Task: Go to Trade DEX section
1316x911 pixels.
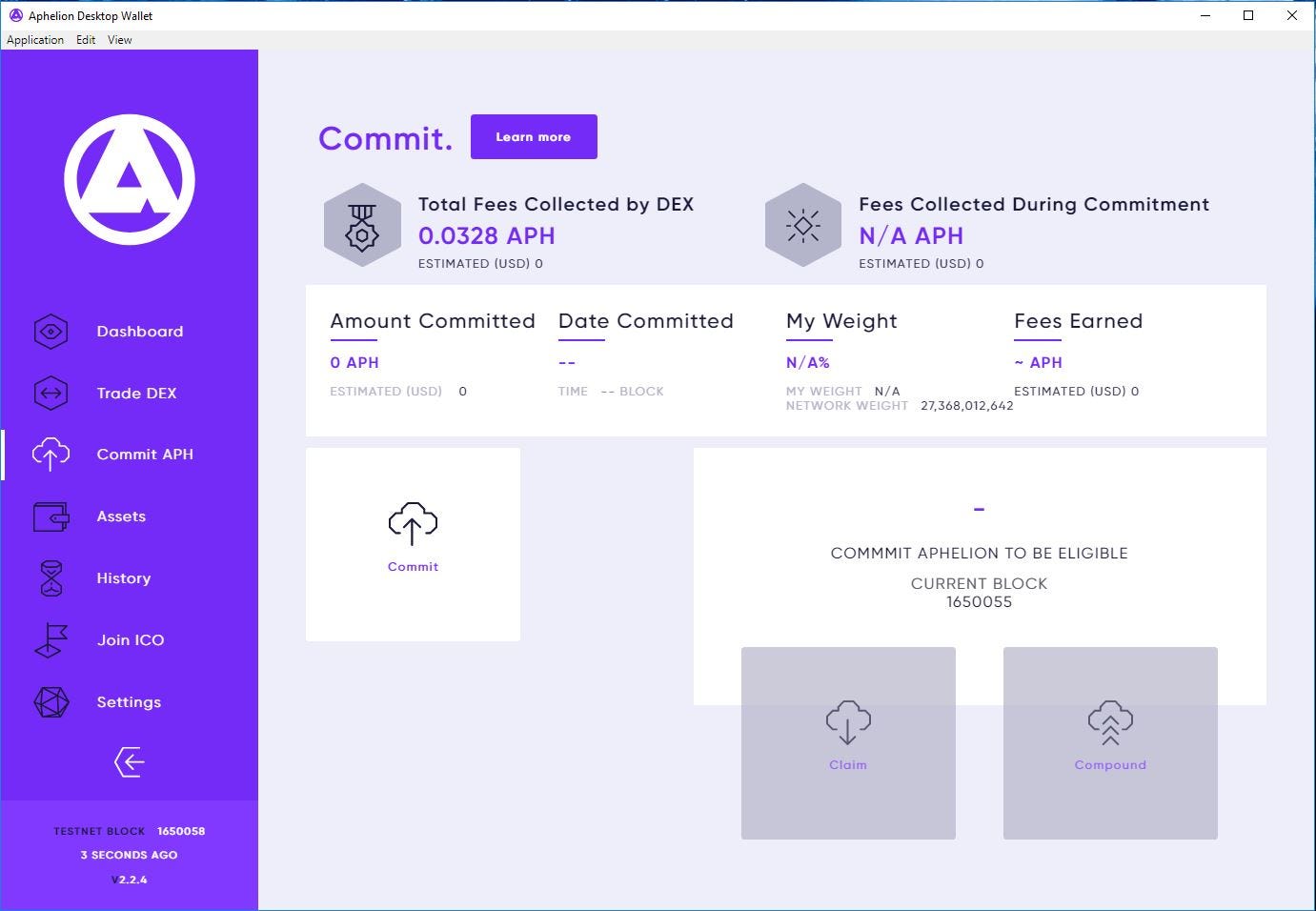Action: (136, 393)
